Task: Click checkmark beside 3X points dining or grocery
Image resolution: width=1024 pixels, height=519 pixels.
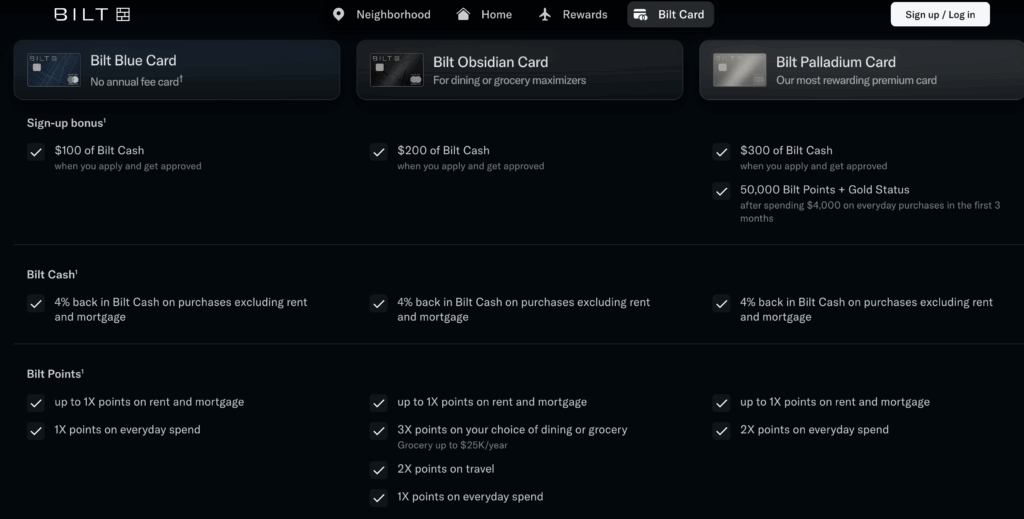Action: pos(379,431)
